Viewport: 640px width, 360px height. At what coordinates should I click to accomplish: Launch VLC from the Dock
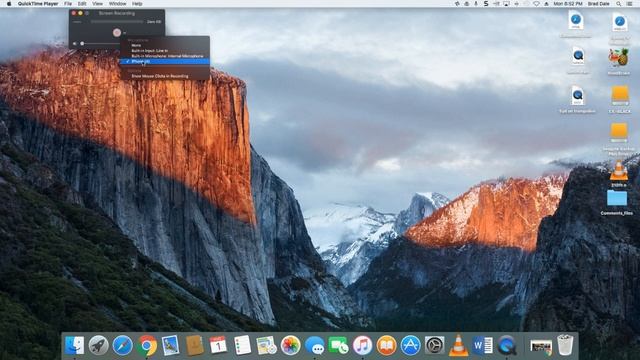[x=458, y=345]
